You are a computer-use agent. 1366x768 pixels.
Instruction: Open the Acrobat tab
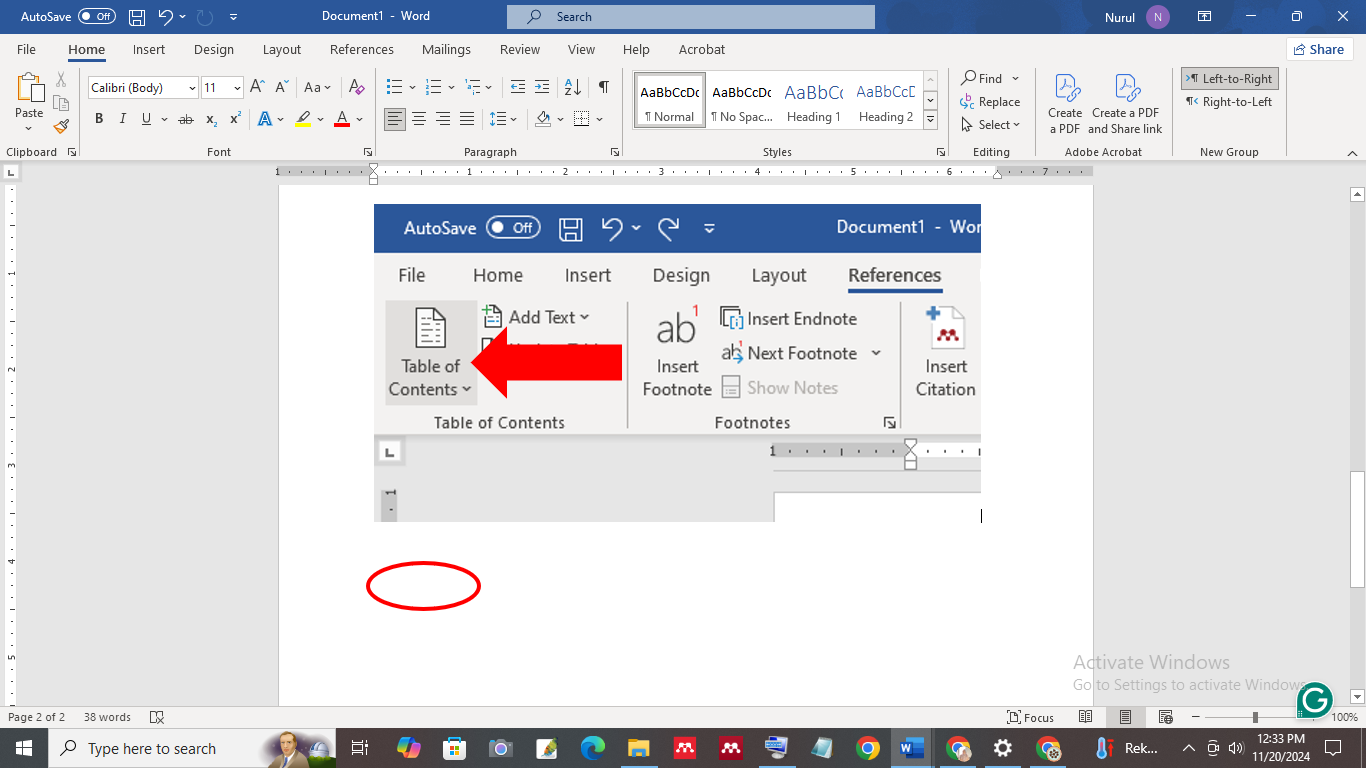click(x=702, y=49)
